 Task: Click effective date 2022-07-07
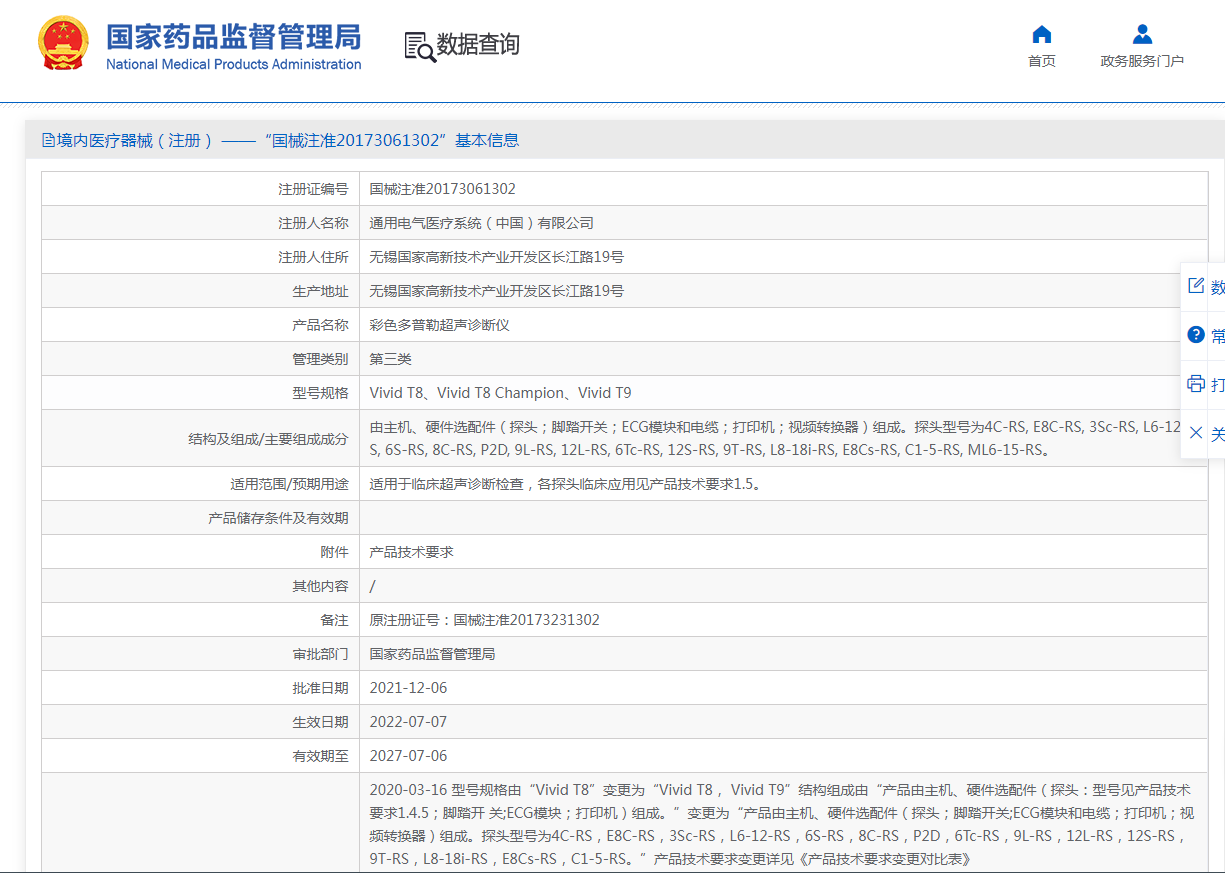coord(408,722)
